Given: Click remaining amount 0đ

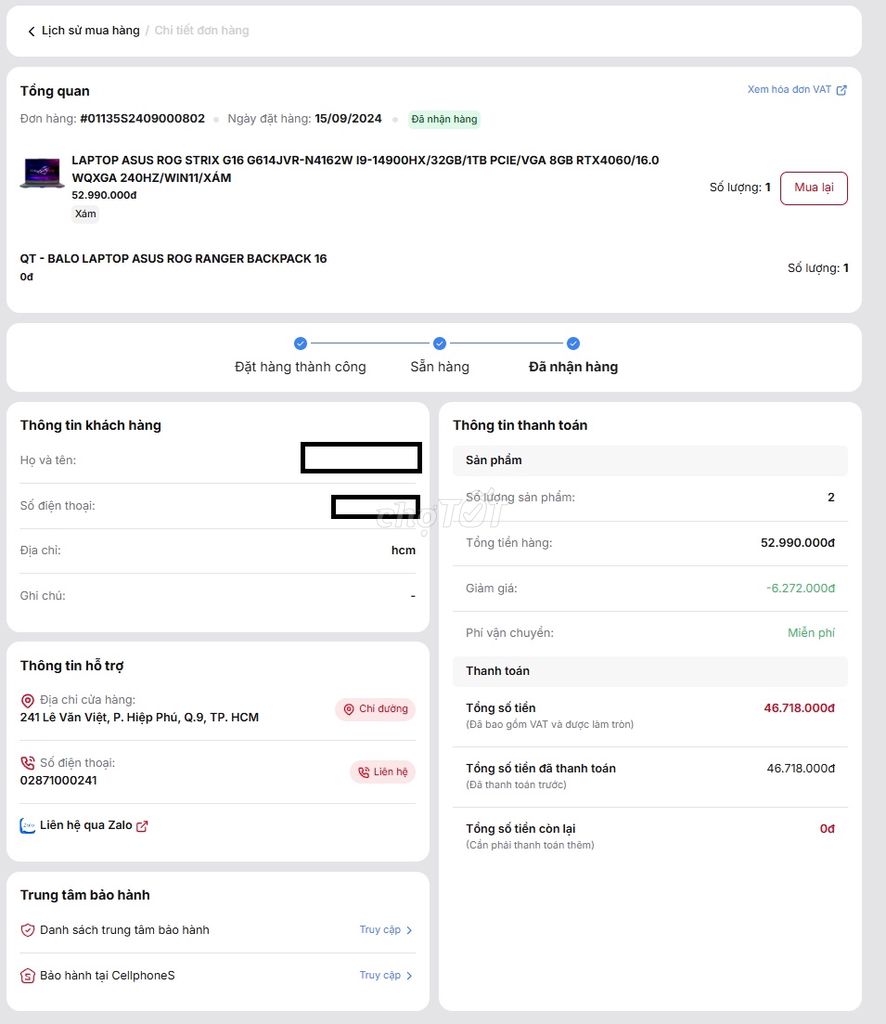Looking at the screenshot, I should (827, 829).
